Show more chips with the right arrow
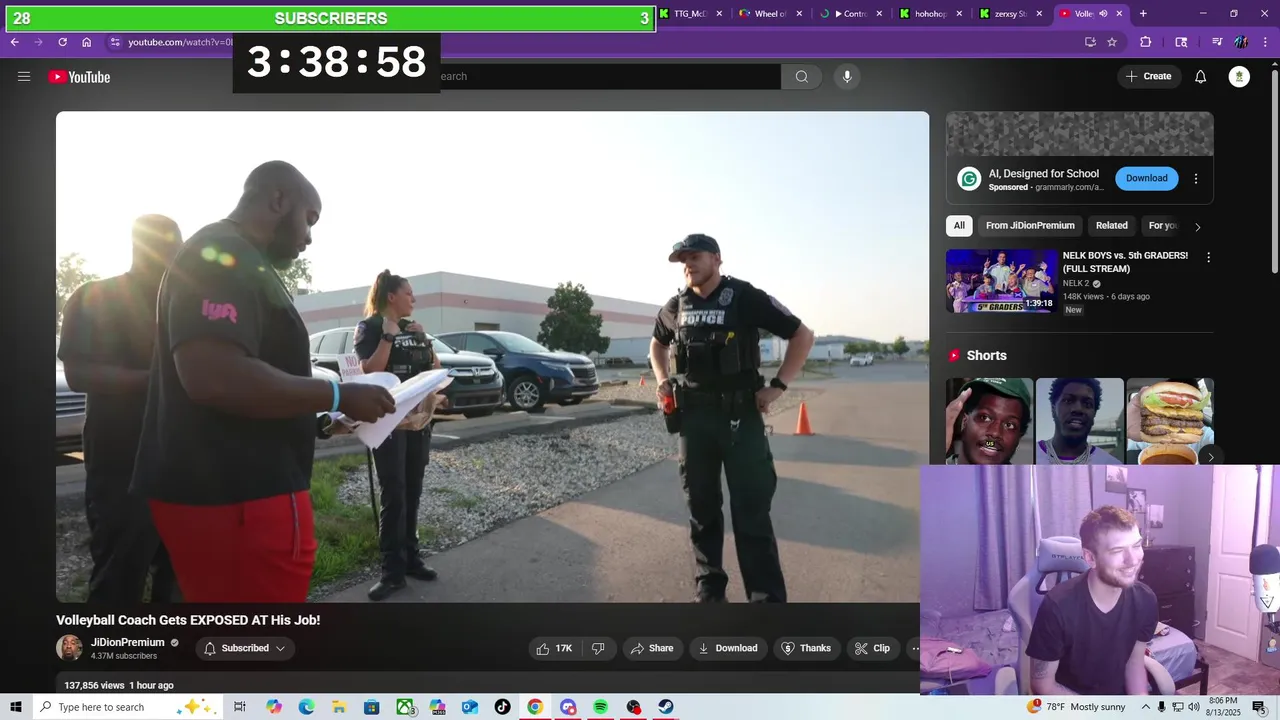Screen dimensions: 1280x720 click(x=1198, y=227)
